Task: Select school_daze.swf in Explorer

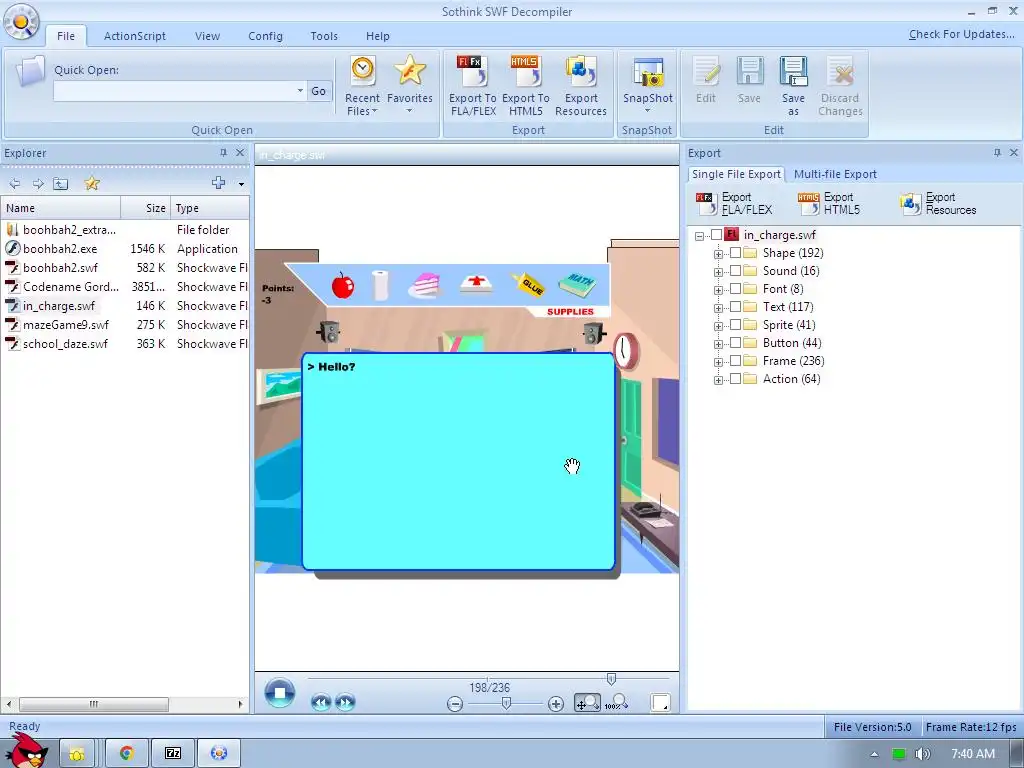Action: [x=65, y=344]
